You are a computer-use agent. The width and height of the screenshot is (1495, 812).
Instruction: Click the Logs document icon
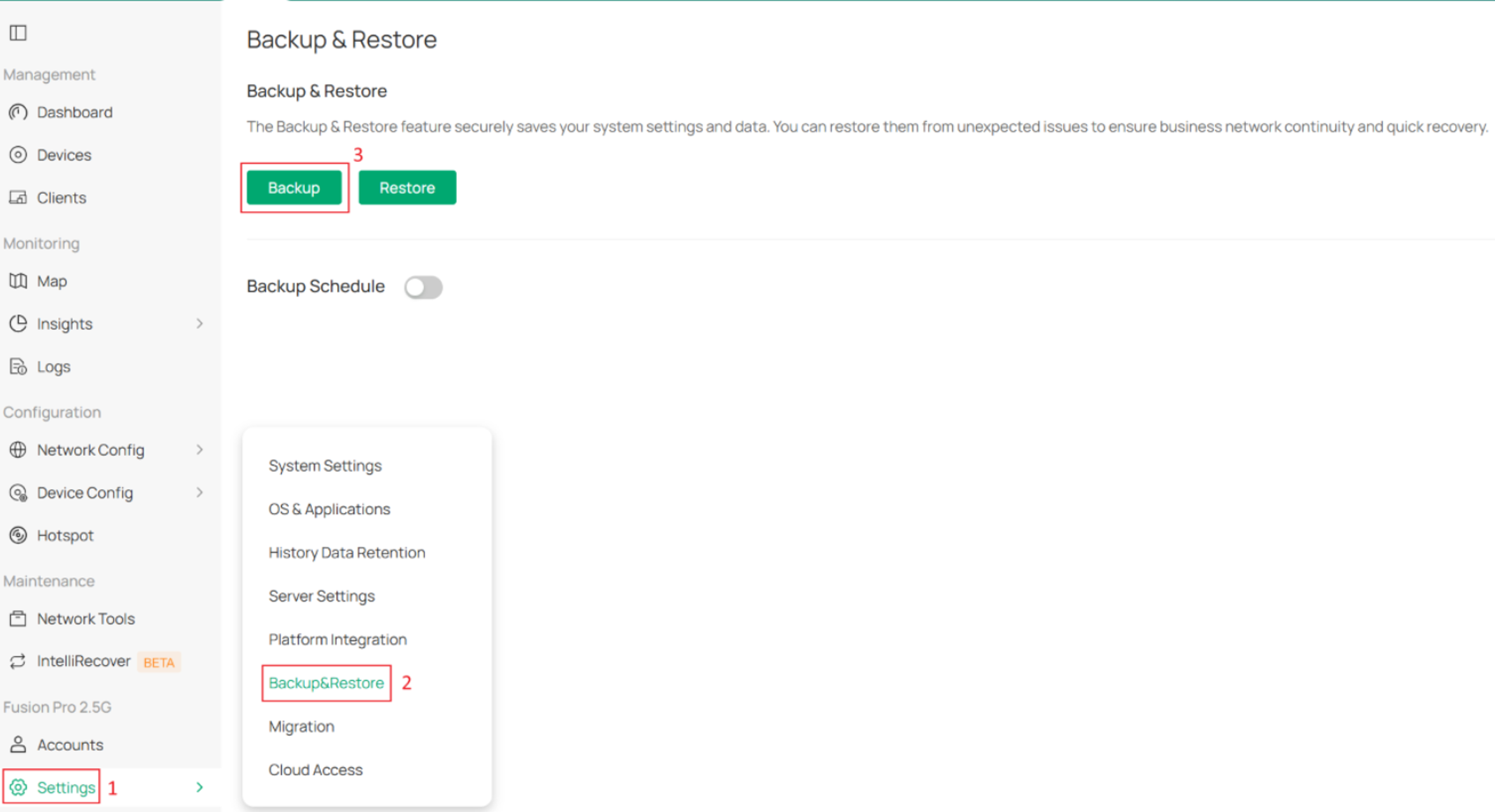click(x=18, y=367)
